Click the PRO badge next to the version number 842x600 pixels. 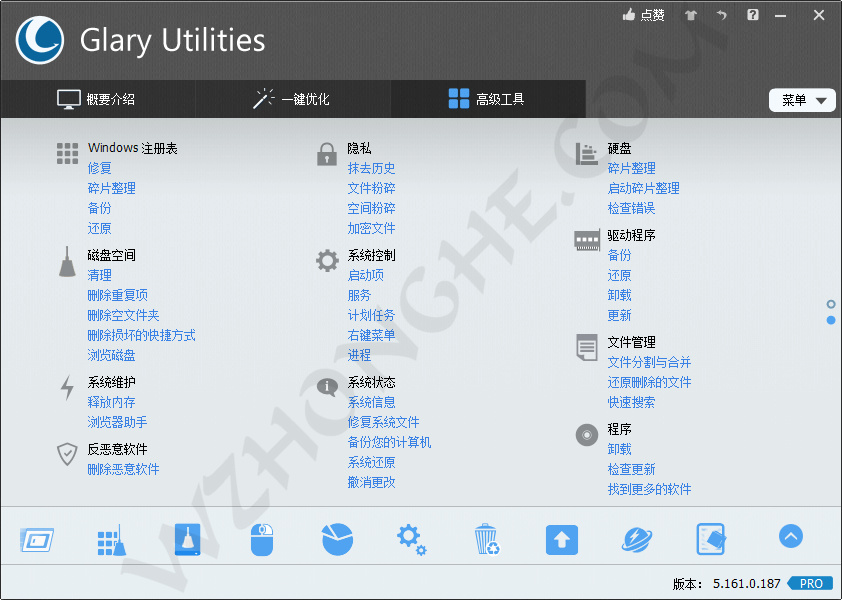[811, 583]
